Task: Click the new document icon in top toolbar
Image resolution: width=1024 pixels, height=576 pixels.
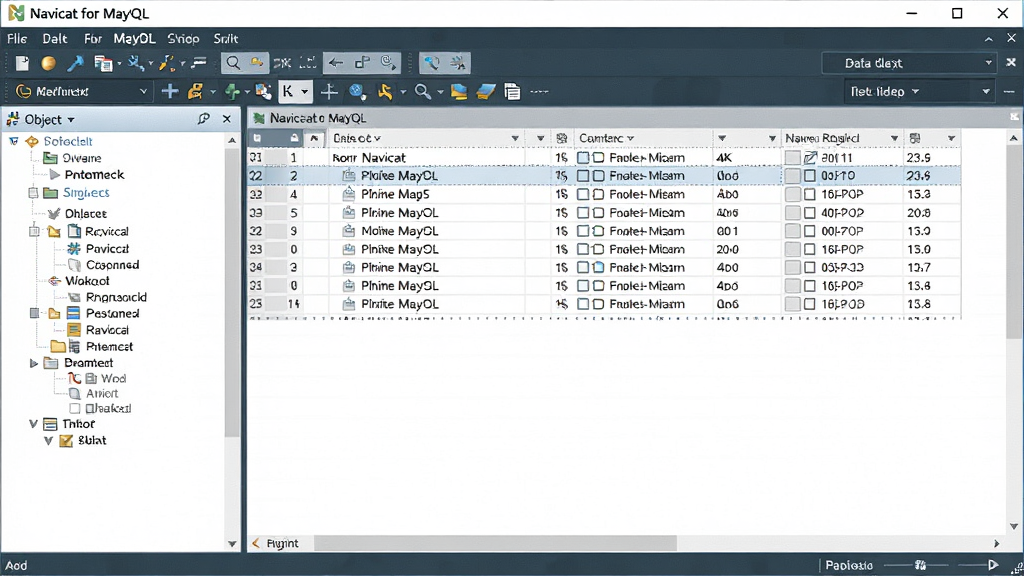Action: 22,63
